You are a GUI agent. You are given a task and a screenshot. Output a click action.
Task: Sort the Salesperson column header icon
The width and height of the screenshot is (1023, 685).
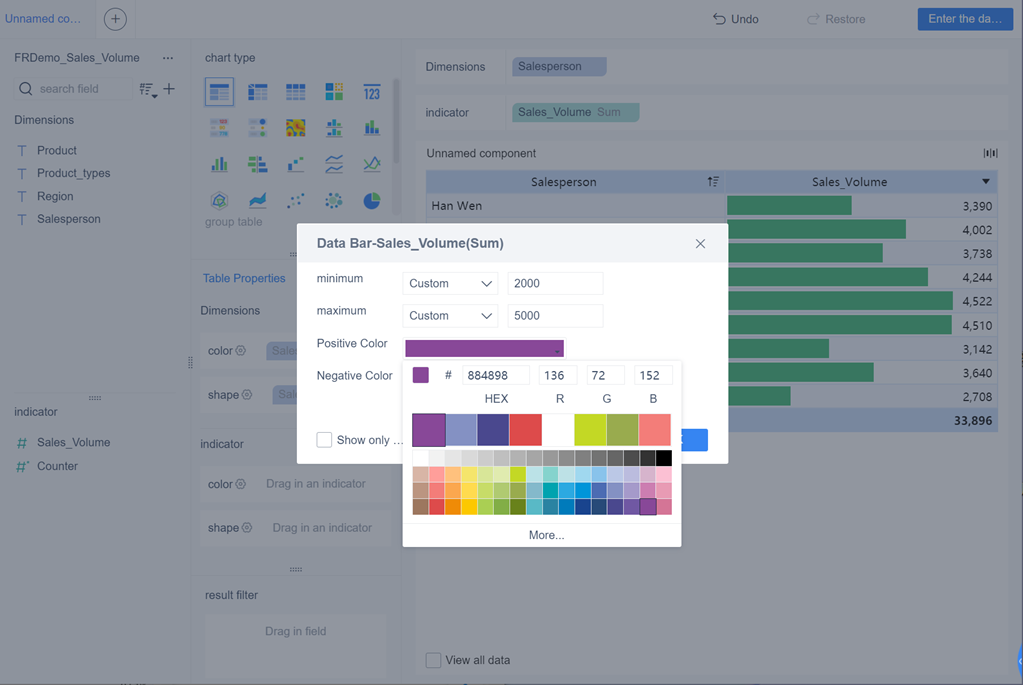713,182
